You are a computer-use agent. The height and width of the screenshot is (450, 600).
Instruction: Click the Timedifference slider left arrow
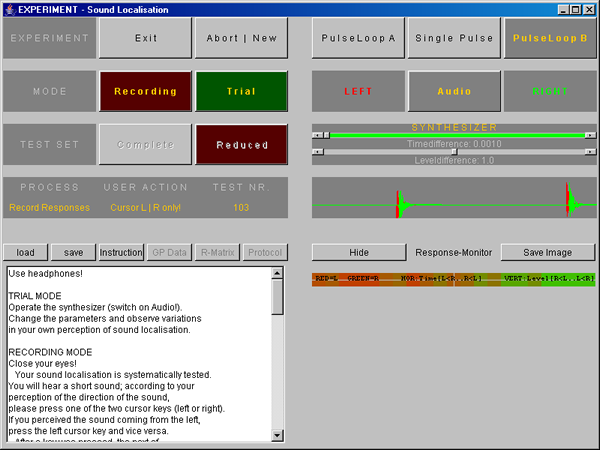pos(317,135)
